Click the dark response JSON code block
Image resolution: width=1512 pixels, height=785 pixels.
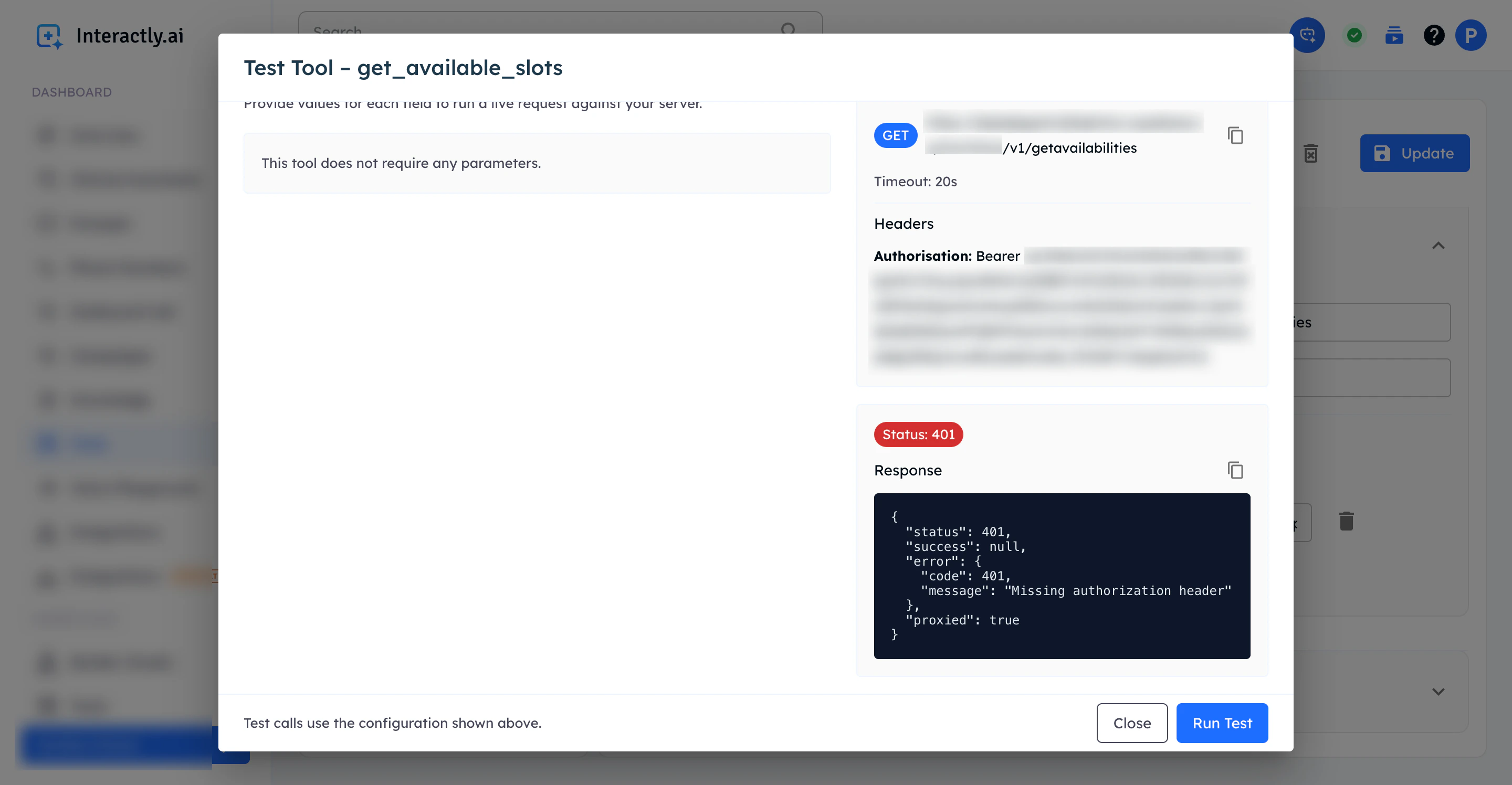1061,576
